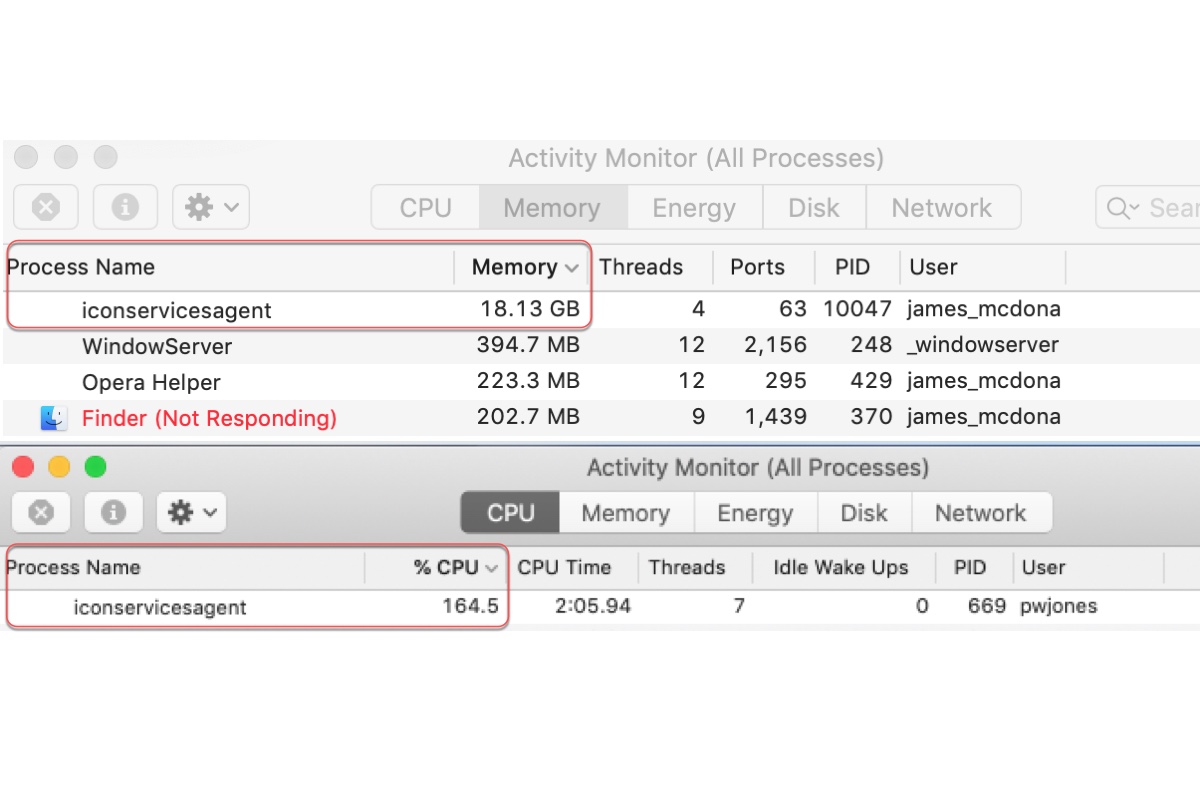
Task: Click Process Name header in lower window
Action: (x=73, y=567)
